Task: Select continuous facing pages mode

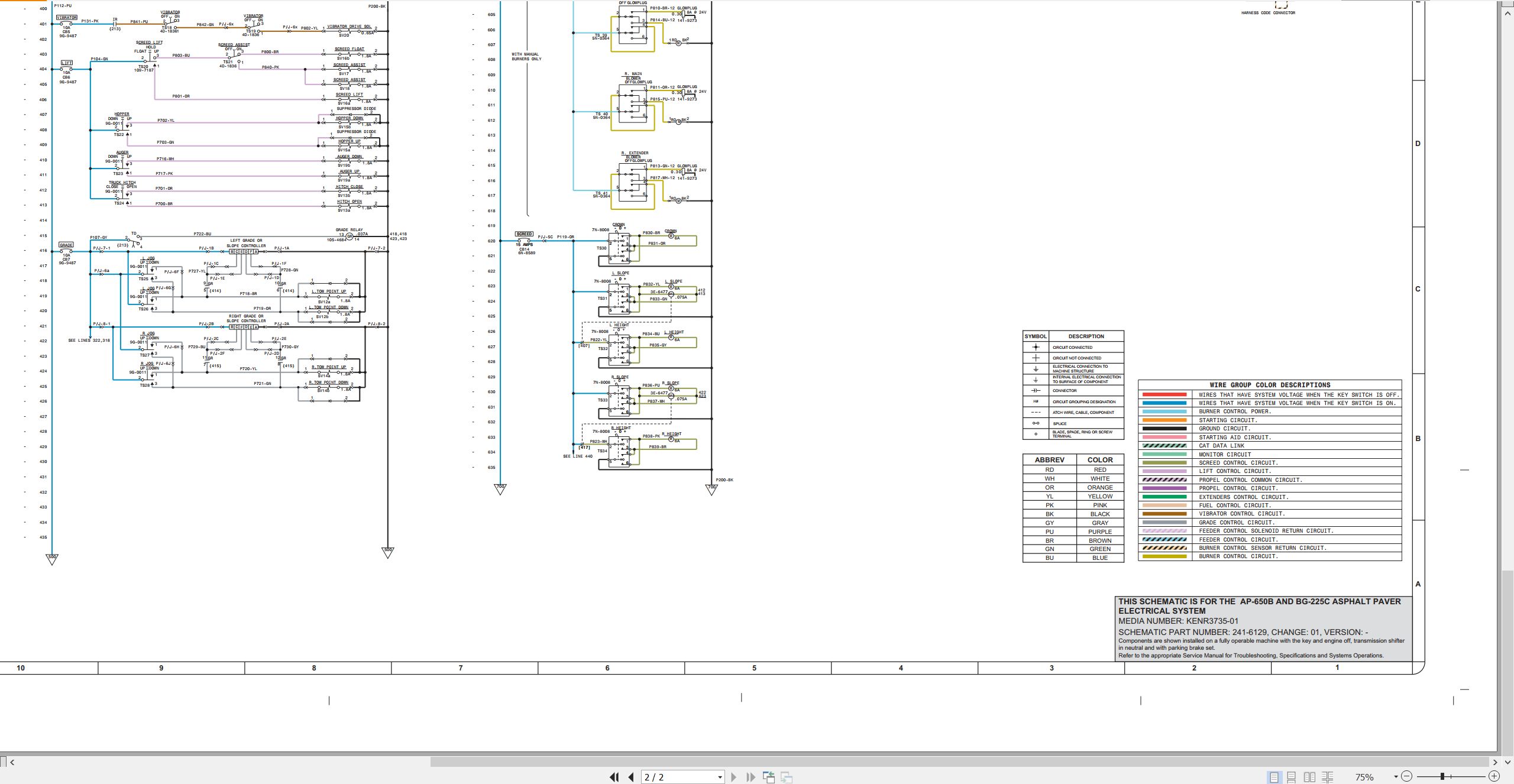Action: pos(1328,777)
